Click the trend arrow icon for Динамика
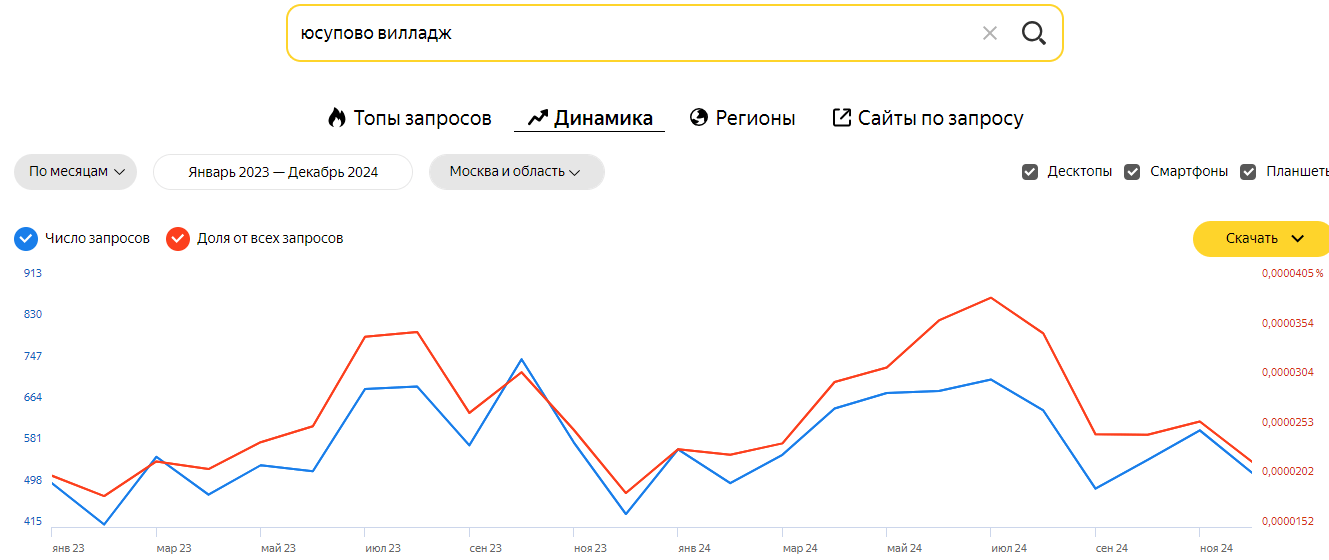Image resolution: width=1329 pixels, height=560 pixels. [x=538, y=118]
